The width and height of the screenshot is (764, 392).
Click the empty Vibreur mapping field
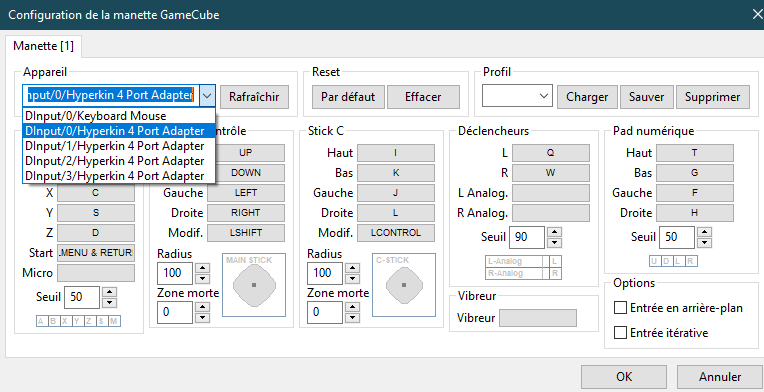click(538, 318)
